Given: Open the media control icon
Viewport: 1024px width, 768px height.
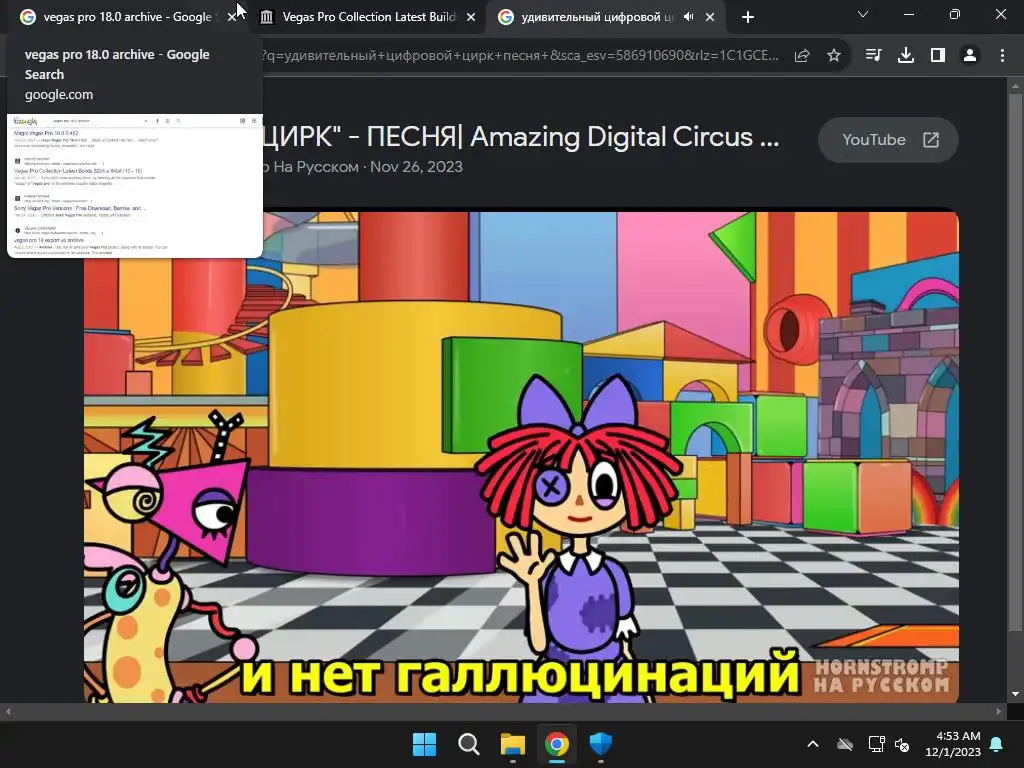Looking at the screenshot, I should 873,56.
